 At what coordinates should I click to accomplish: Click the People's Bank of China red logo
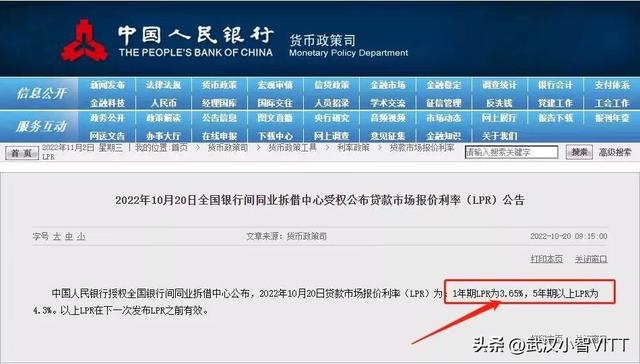[84, 41]
